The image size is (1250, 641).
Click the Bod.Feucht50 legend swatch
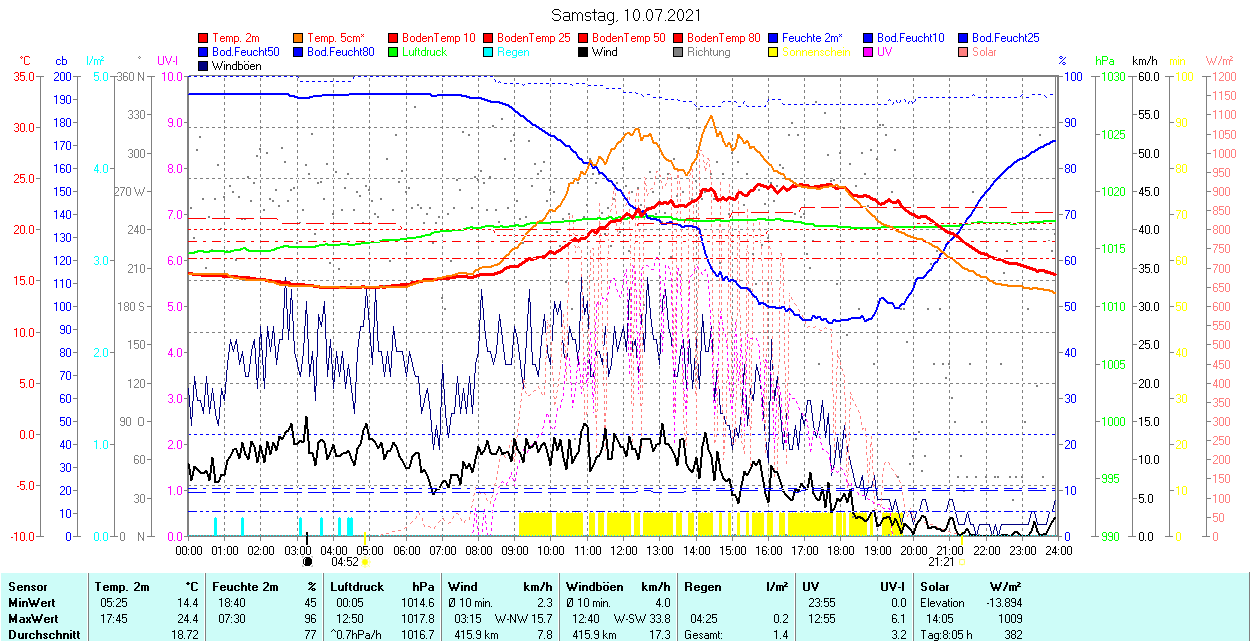(204, 52)
